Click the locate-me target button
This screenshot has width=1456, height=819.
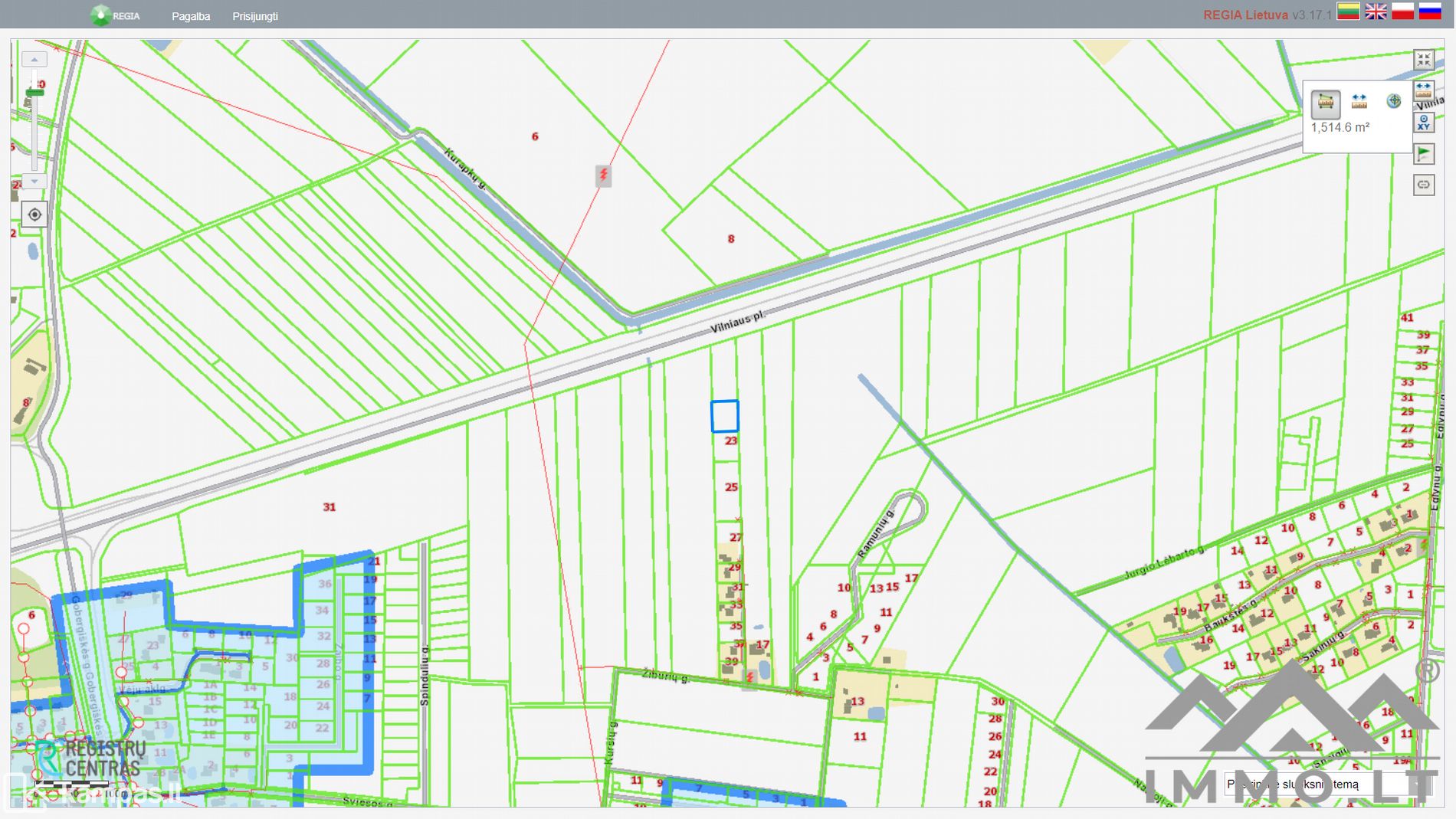tap(34, 215)
